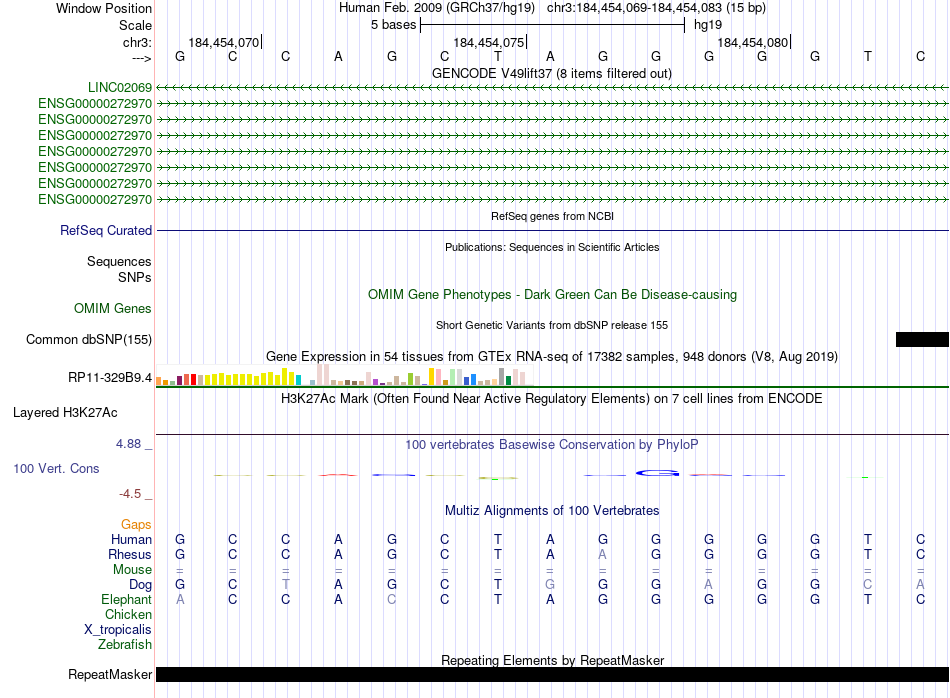Click the Short Genetic Variants dbSNP title
950x698 pixels.
pos(552,325)
